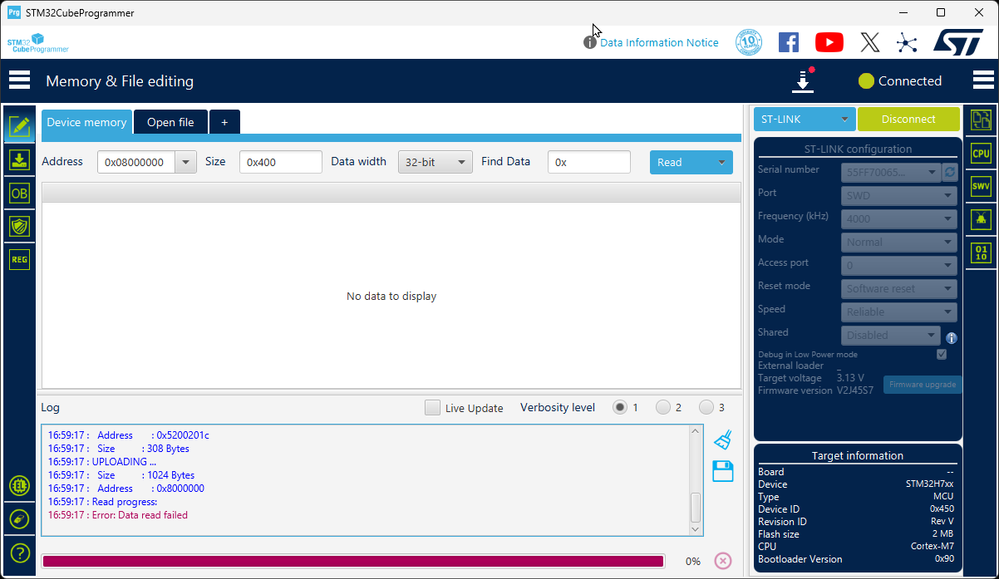Cancel the operation with the progress X icon
The height and width of the screenshot is (579, 999).
pos(722,561)
